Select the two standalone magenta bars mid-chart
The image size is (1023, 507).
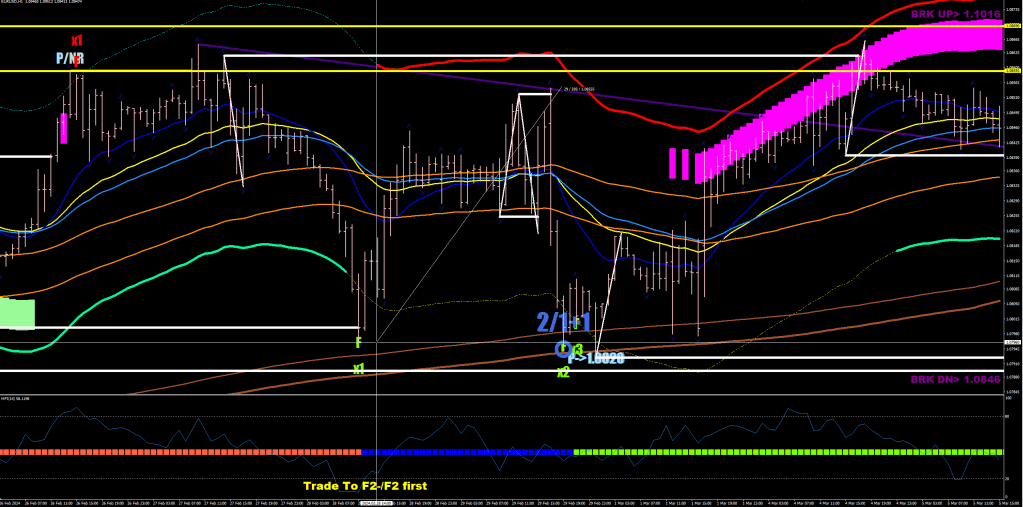click(680, 163)
